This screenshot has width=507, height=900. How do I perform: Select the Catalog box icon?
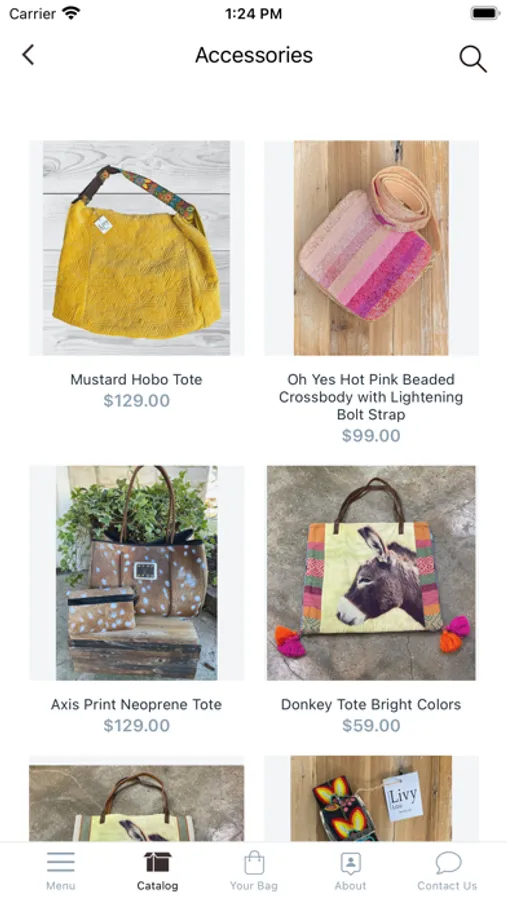[157, 862]
